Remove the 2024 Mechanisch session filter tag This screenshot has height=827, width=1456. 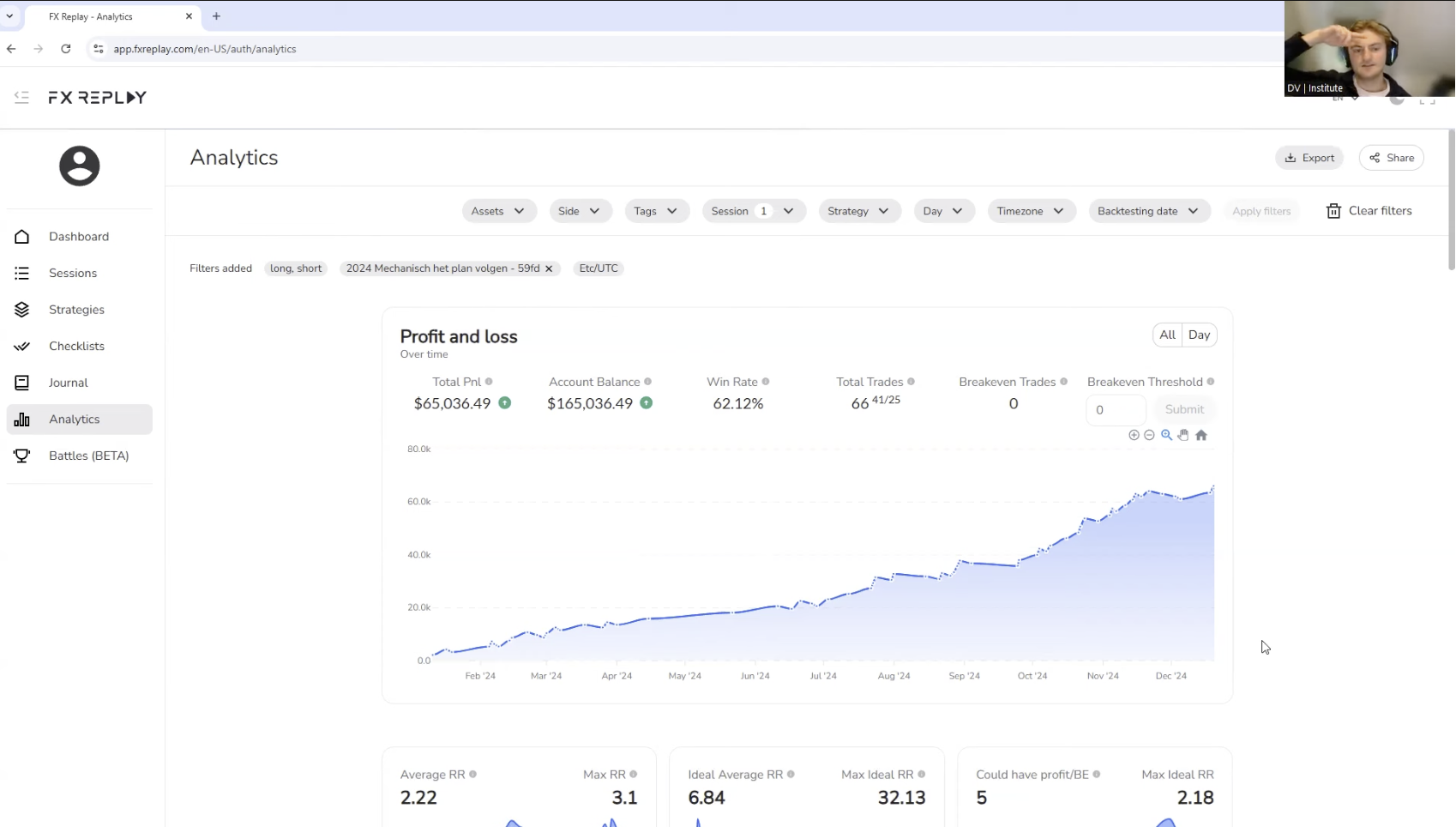549,269
